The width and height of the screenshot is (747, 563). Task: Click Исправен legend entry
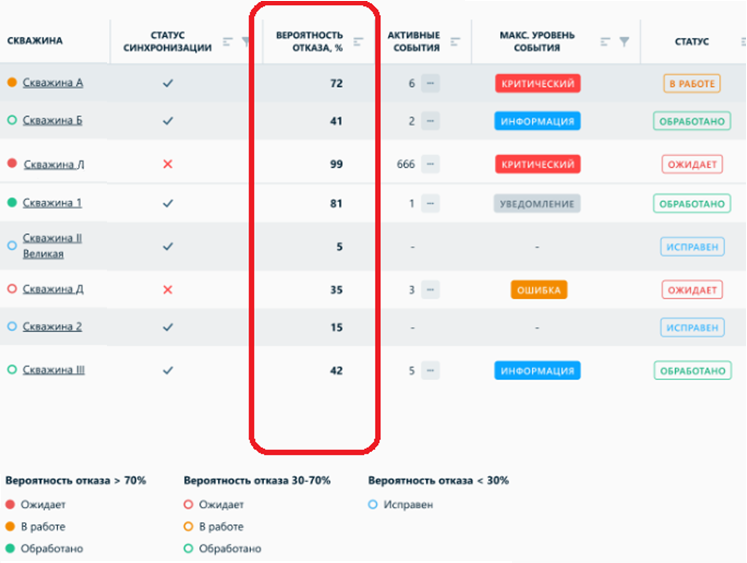[x=401, y=504]
